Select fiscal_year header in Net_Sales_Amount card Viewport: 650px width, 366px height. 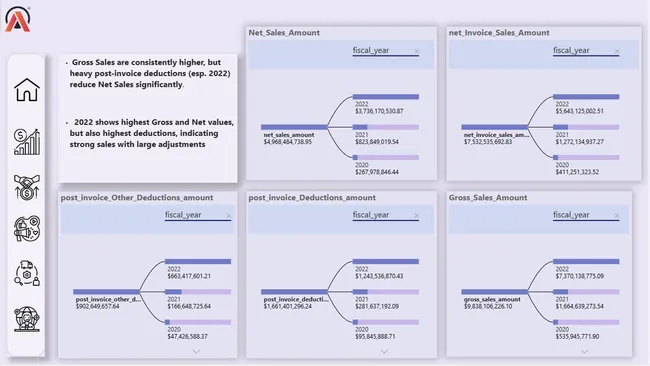click(x=371, y=51)
